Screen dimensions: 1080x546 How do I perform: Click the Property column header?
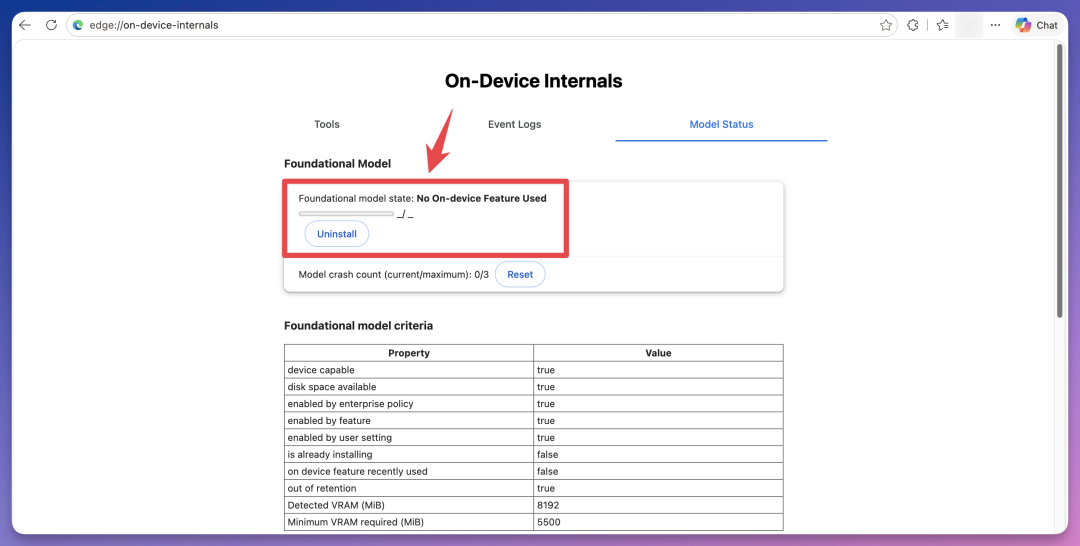click(408, 353)
